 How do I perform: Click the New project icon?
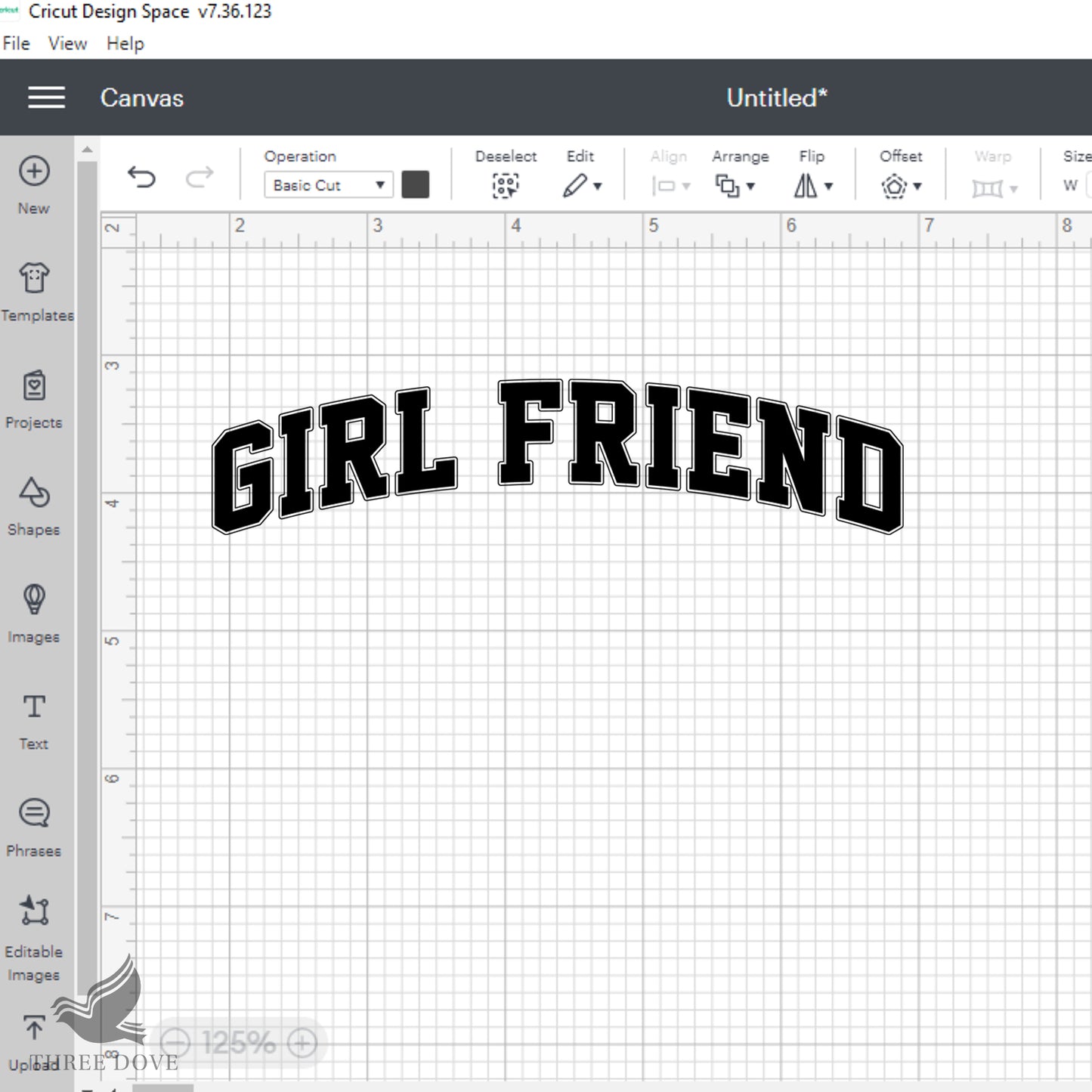coord(34,172)
